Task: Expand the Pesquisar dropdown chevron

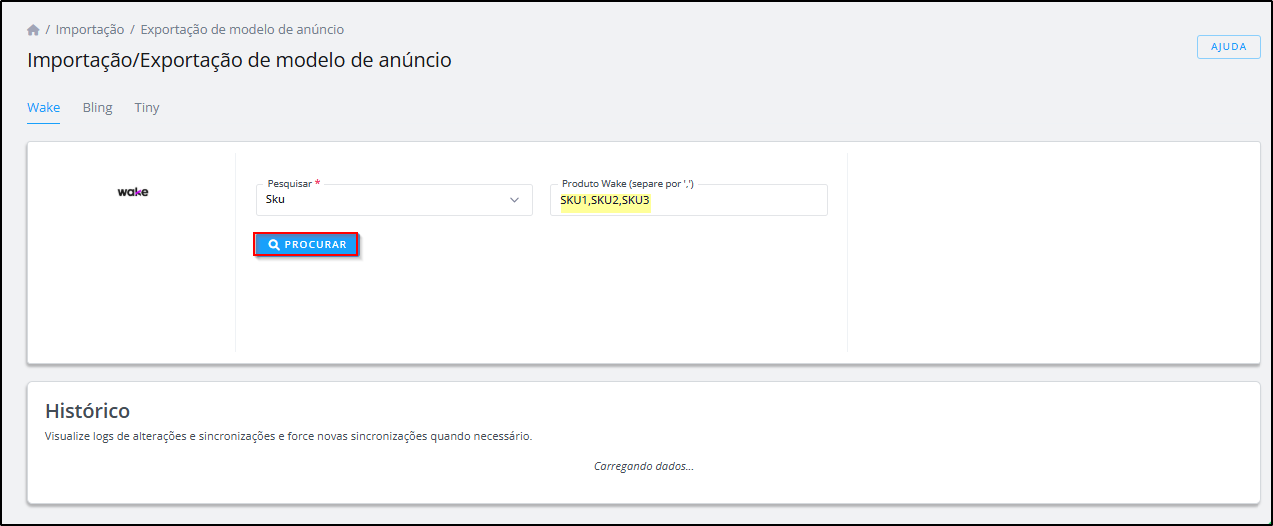Action: (514, 200)
